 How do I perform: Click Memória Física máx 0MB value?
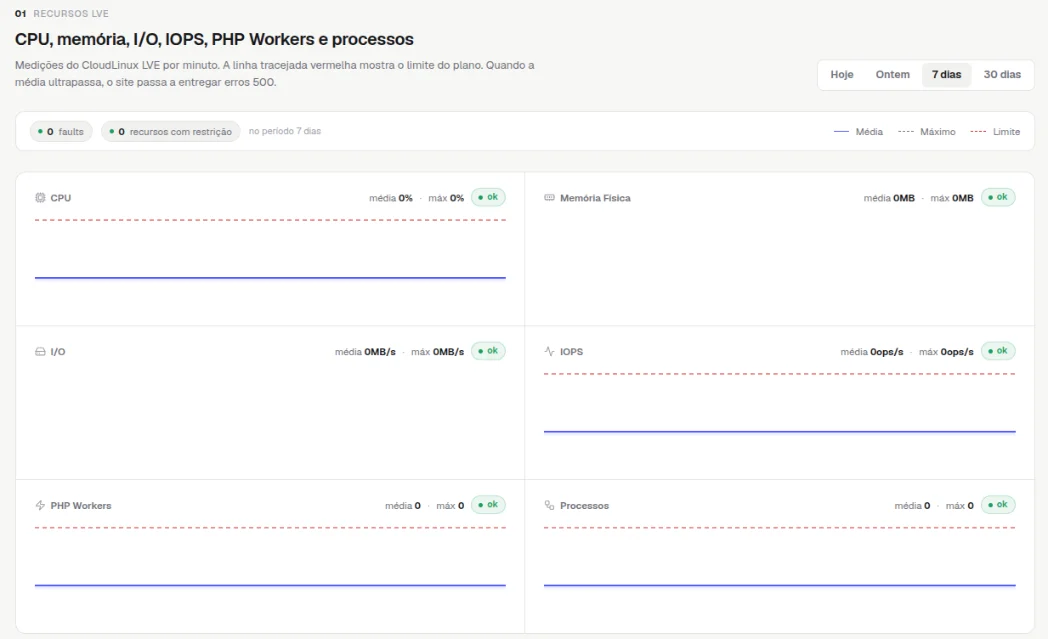coord(952,198)
